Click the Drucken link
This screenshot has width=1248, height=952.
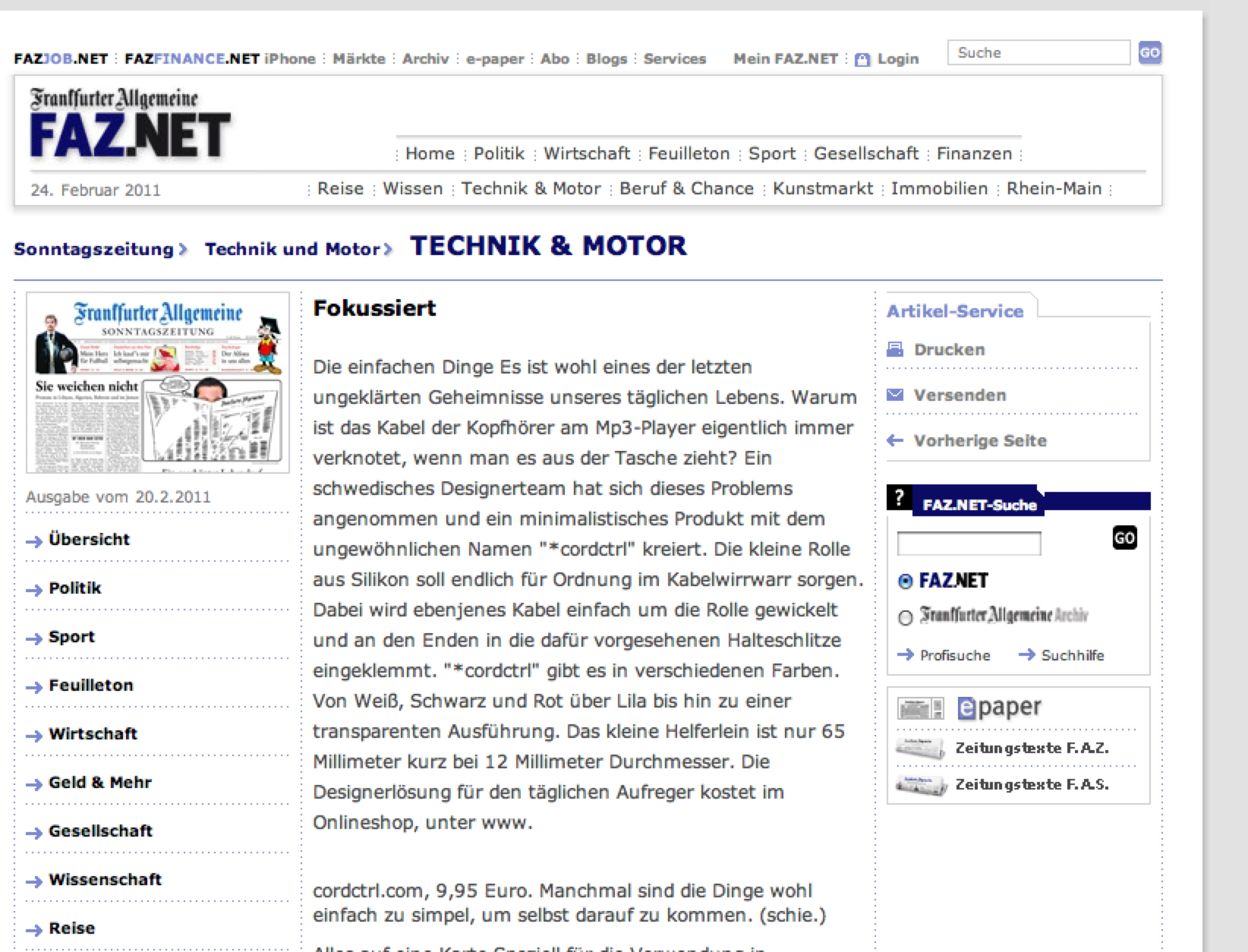coord(949,349)
